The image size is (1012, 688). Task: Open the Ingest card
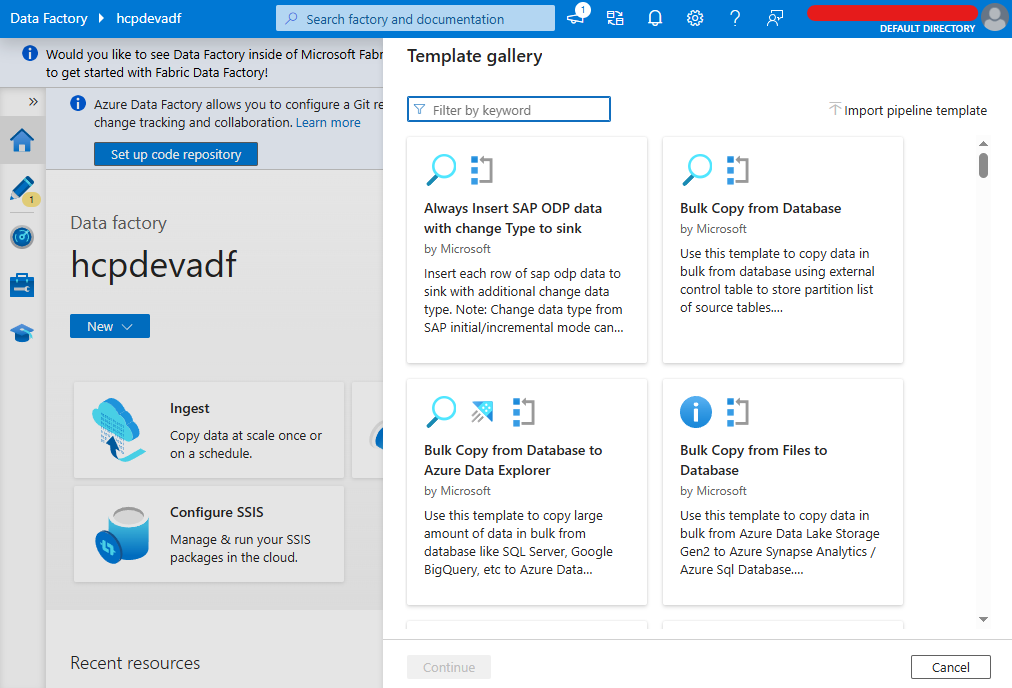[x=209, y=430]
